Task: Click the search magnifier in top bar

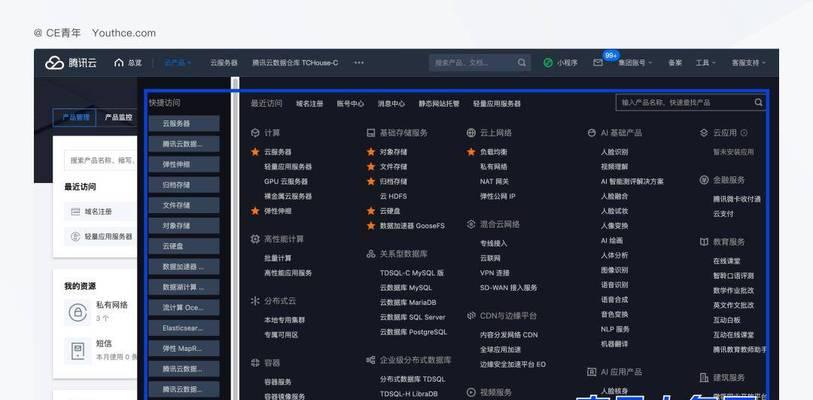Action: (x=522, y=63)
